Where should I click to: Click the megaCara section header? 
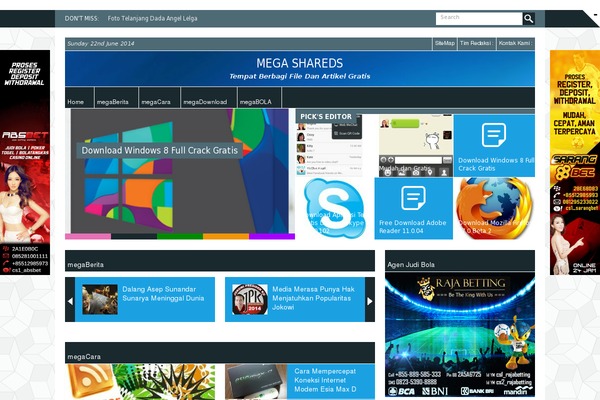[x=220, y=353]
